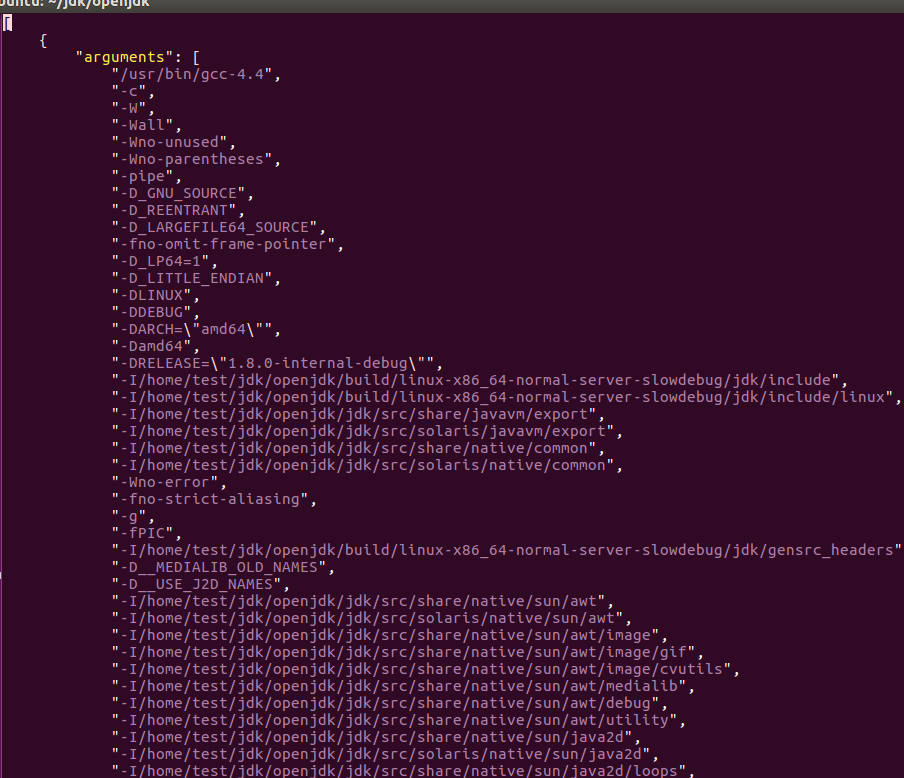Viewport: 904px width, 778px height.
Task: Click the sun/awt/image/cvutils line
Action: (x=425, y=670)
